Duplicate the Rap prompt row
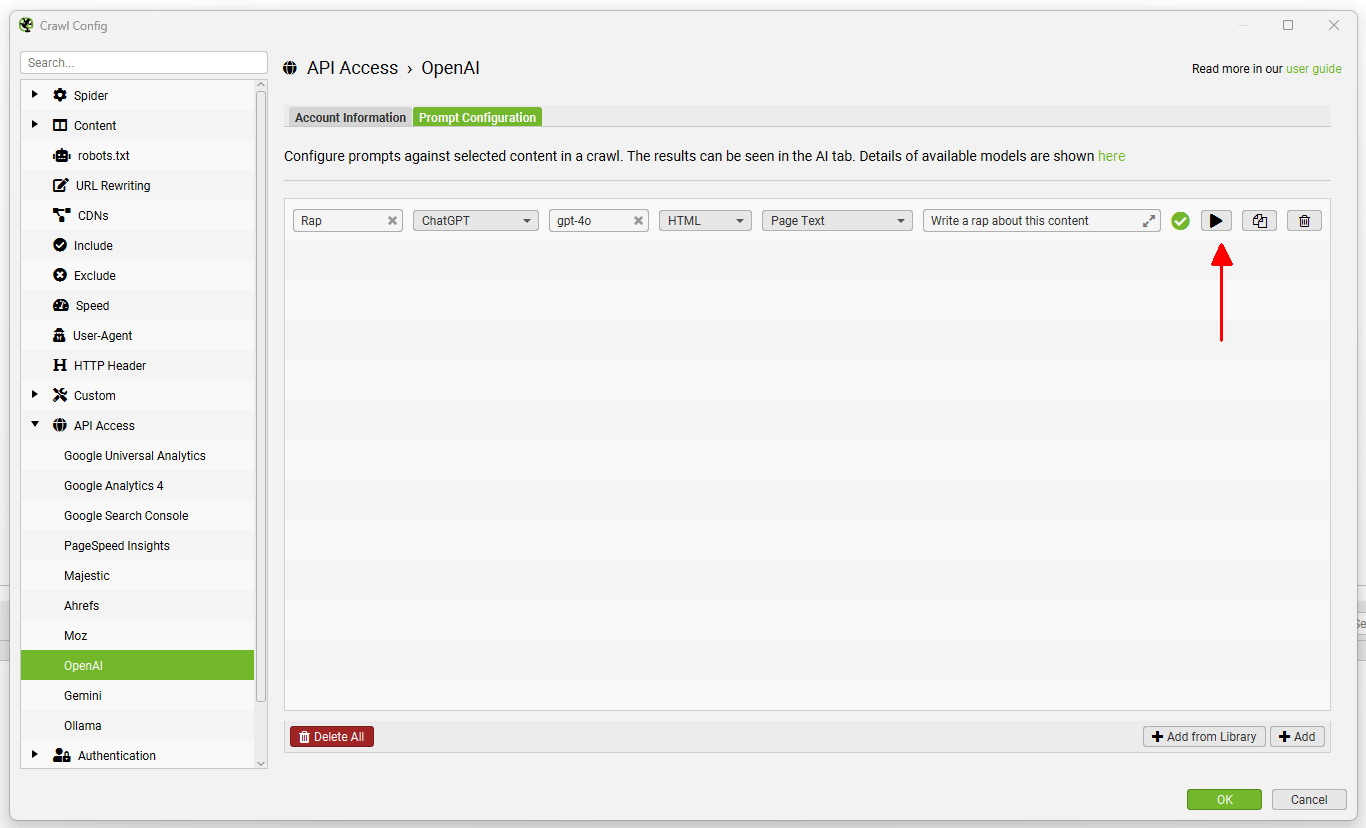This screenshot has height=828, width=1366. point(1259,221)
